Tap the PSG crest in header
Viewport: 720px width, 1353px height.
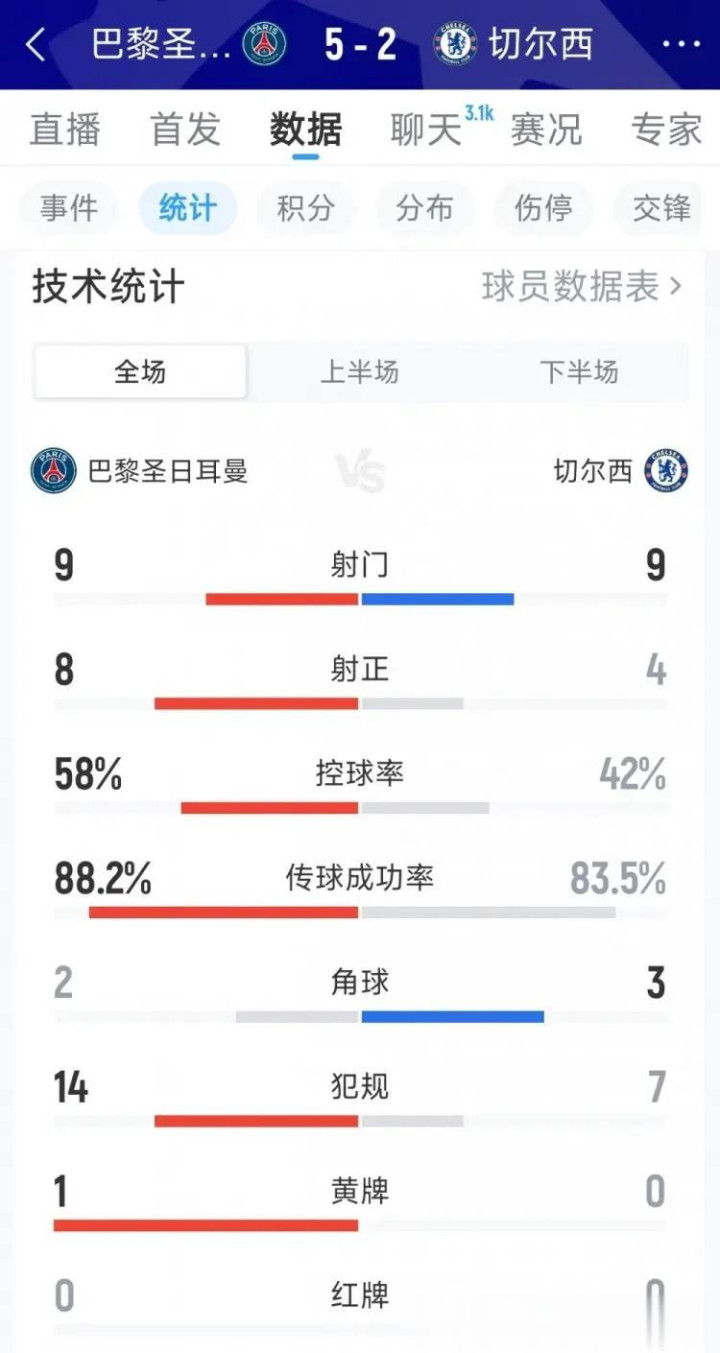click(265, 45)
